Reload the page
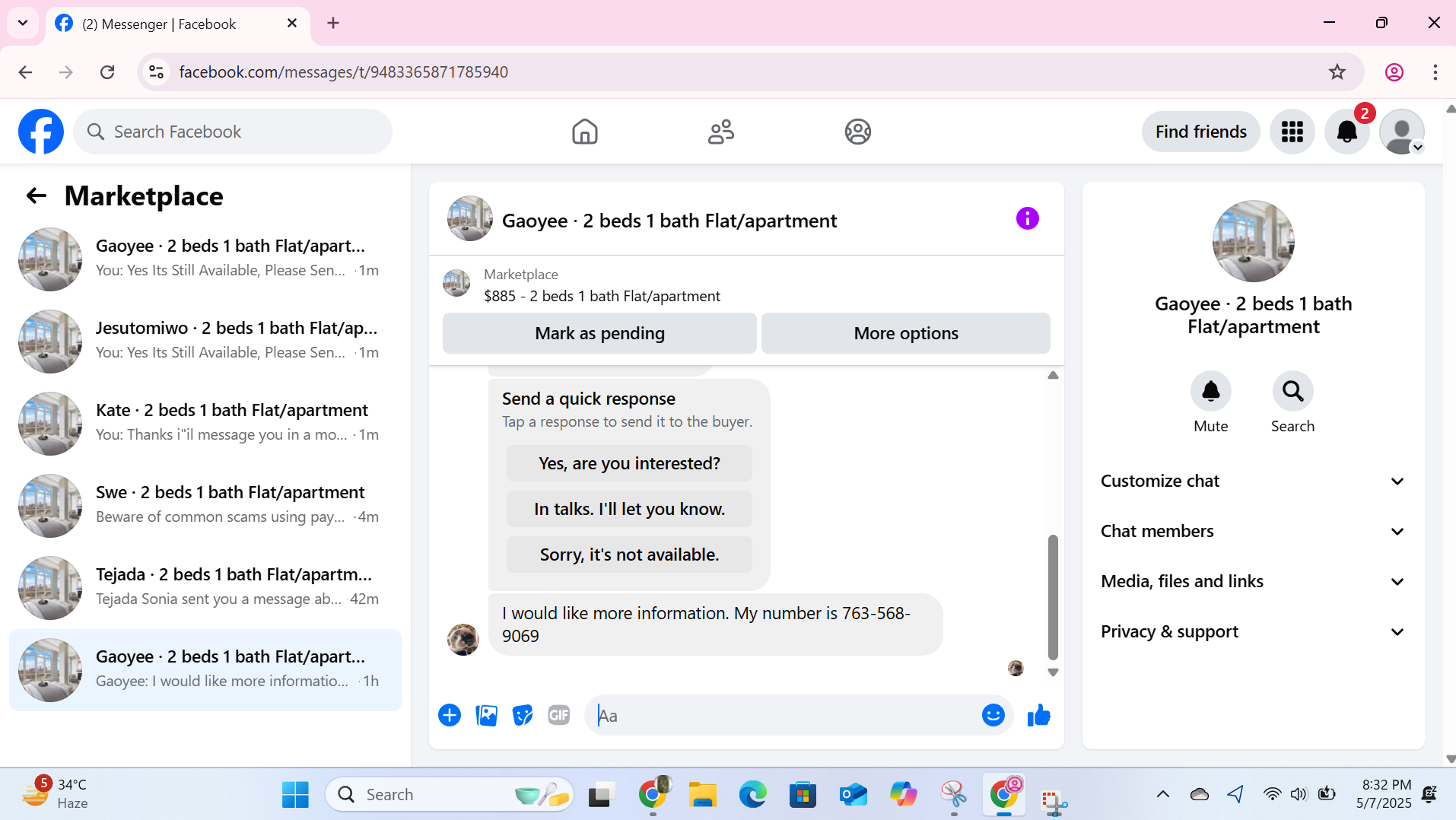The image size is (1456, 820). (x=107, y=72)
